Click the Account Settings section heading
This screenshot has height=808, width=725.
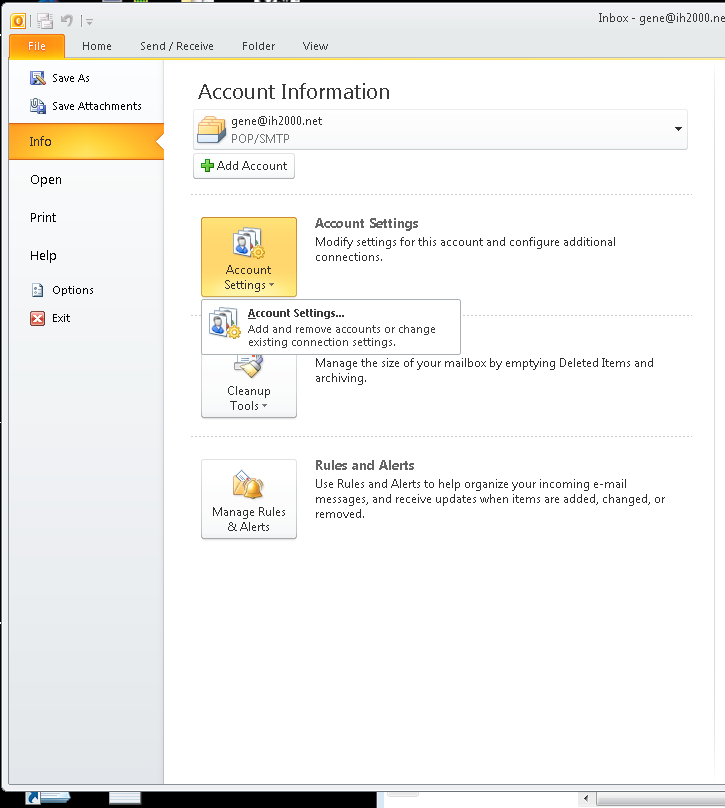click(366, 223)
